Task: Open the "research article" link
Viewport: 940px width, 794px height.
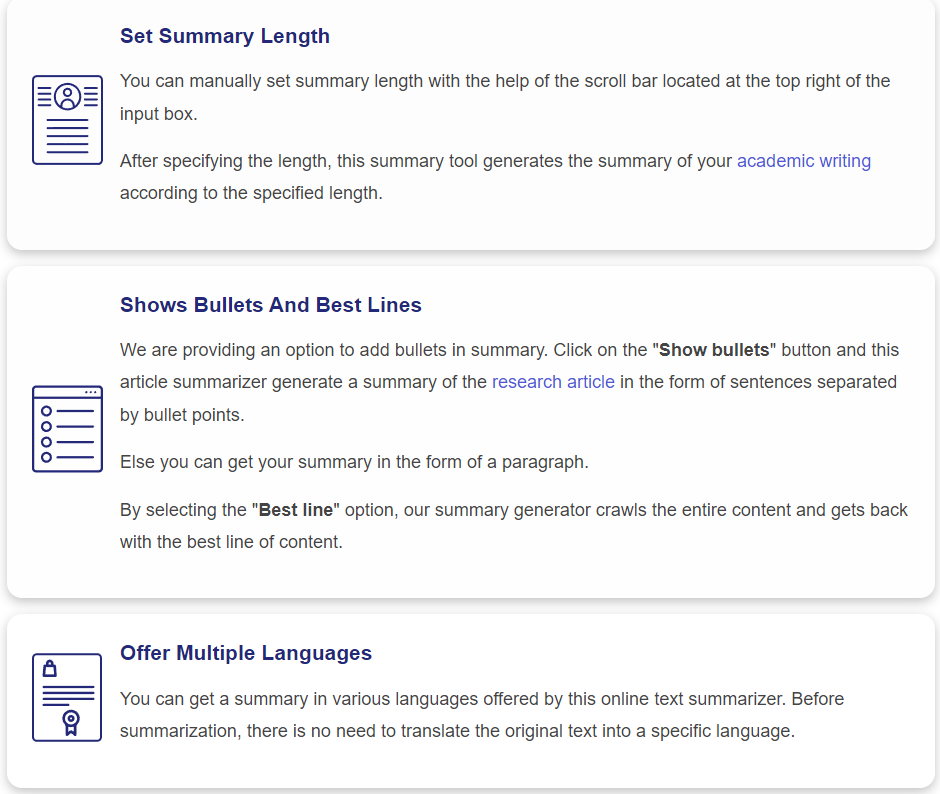Action: 553,382
